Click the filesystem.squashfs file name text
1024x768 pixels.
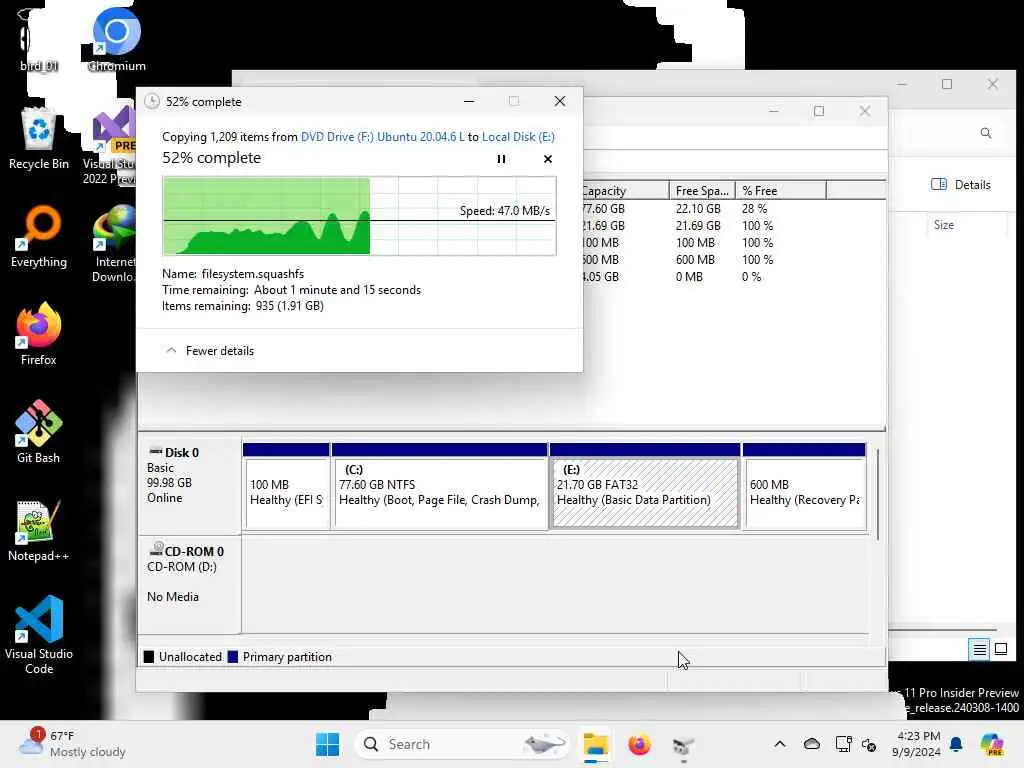click(253, 274)
